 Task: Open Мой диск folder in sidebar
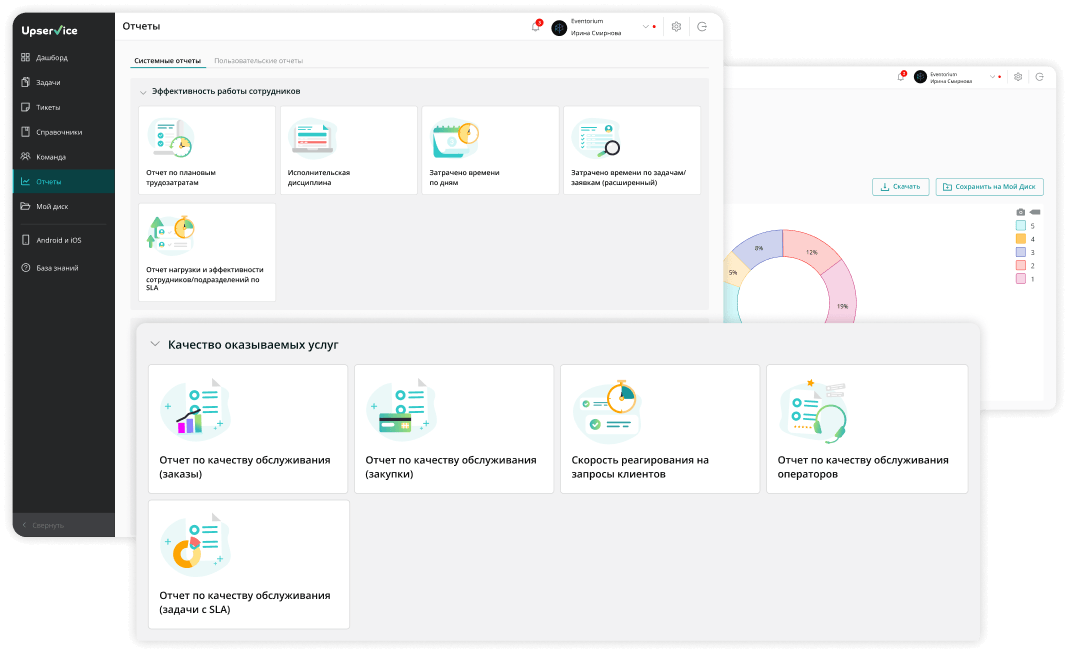click(x=50, y=206)
